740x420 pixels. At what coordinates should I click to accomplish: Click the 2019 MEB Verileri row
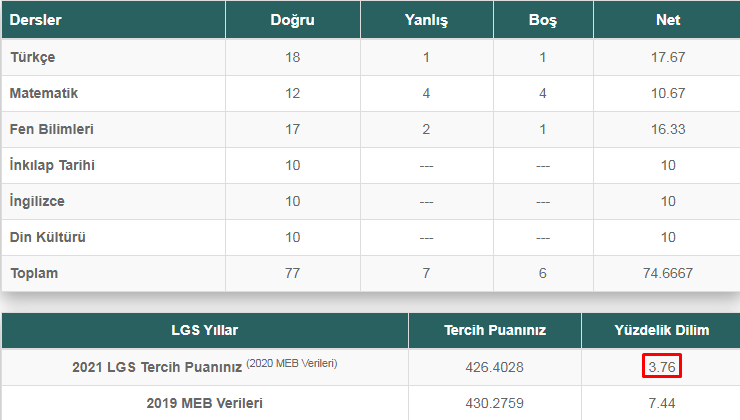370,403
